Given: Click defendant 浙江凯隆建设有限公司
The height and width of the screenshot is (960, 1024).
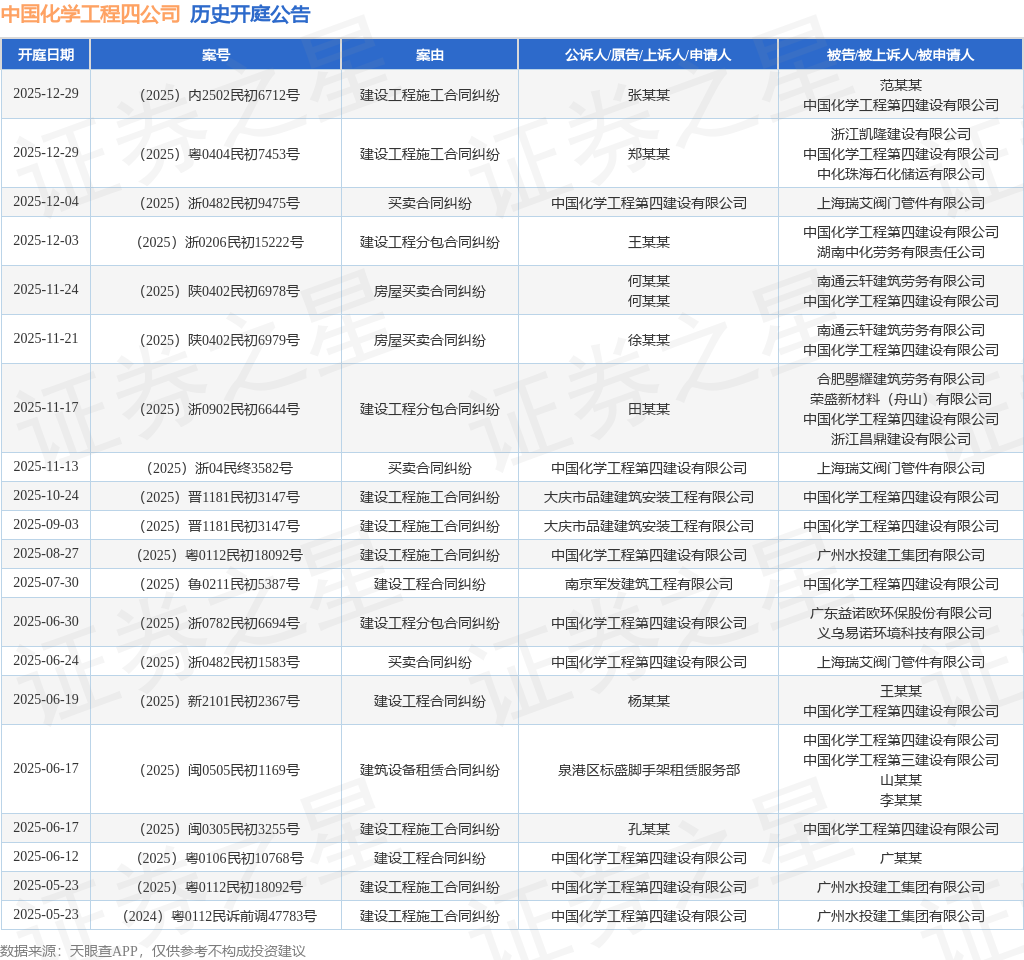Looking at the screenshot, I should point(901,134).
